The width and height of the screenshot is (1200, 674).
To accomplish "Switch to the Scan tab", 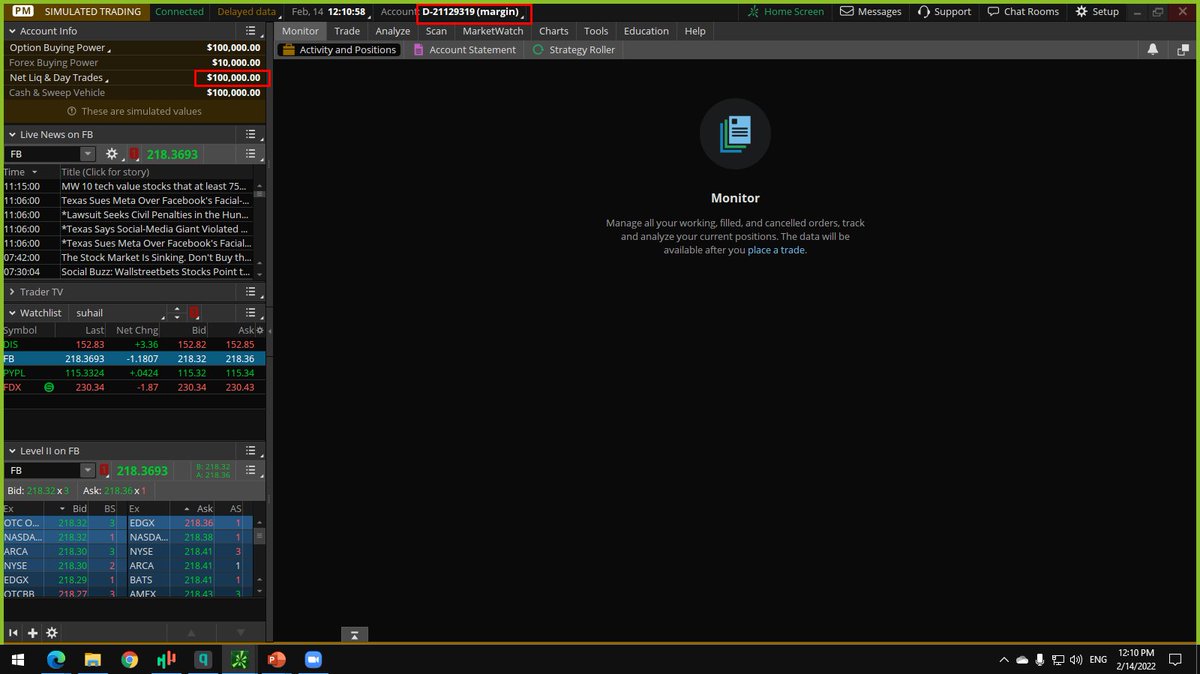I will tap(436, 31).
